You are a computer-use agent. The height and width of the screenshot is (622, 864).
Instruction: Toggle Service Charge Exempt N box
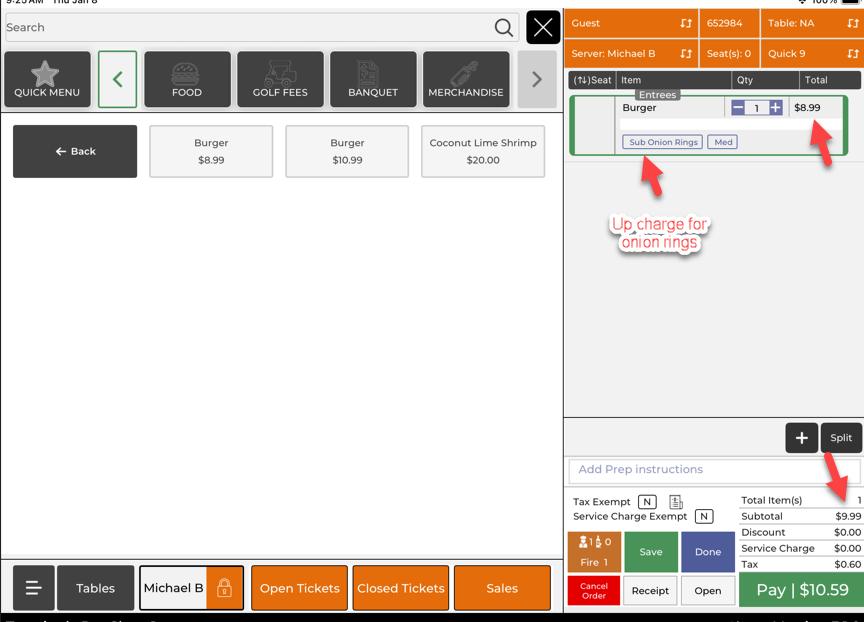tap(704, 517)
